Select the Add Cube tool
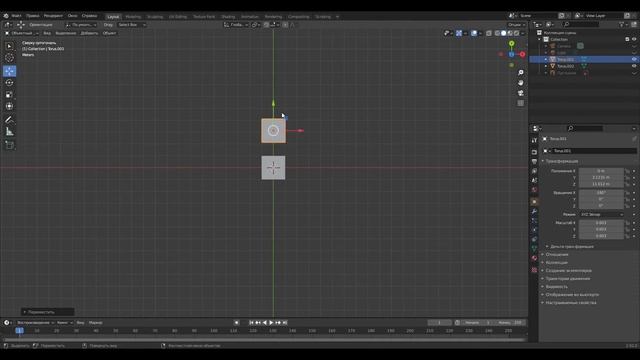 click(9, 145)
